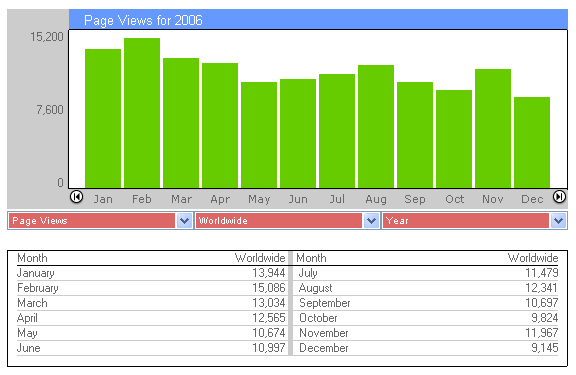This screenshot has height=375, width=576.
Task: Click the 7,600 y-axis value
Action: 50,110
